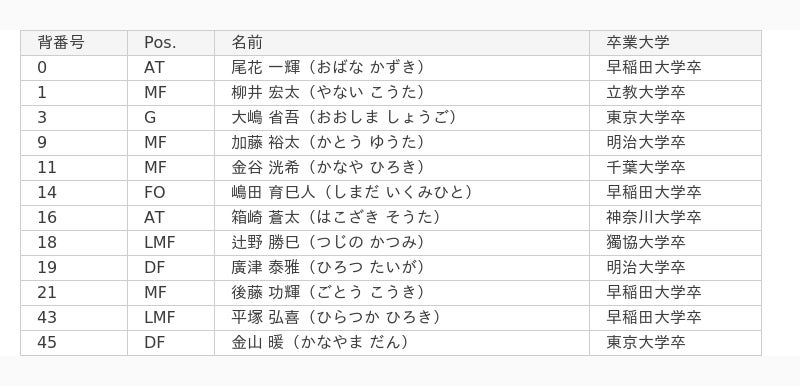Click 大嶋 省吾 name in table

402,118
